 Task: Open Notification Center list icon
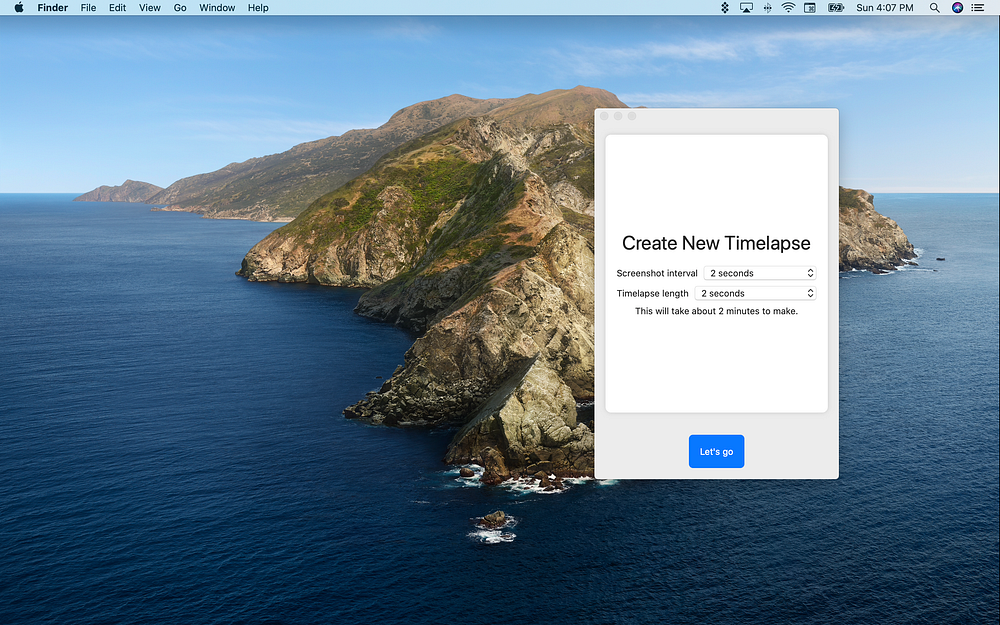pos(978,8)
